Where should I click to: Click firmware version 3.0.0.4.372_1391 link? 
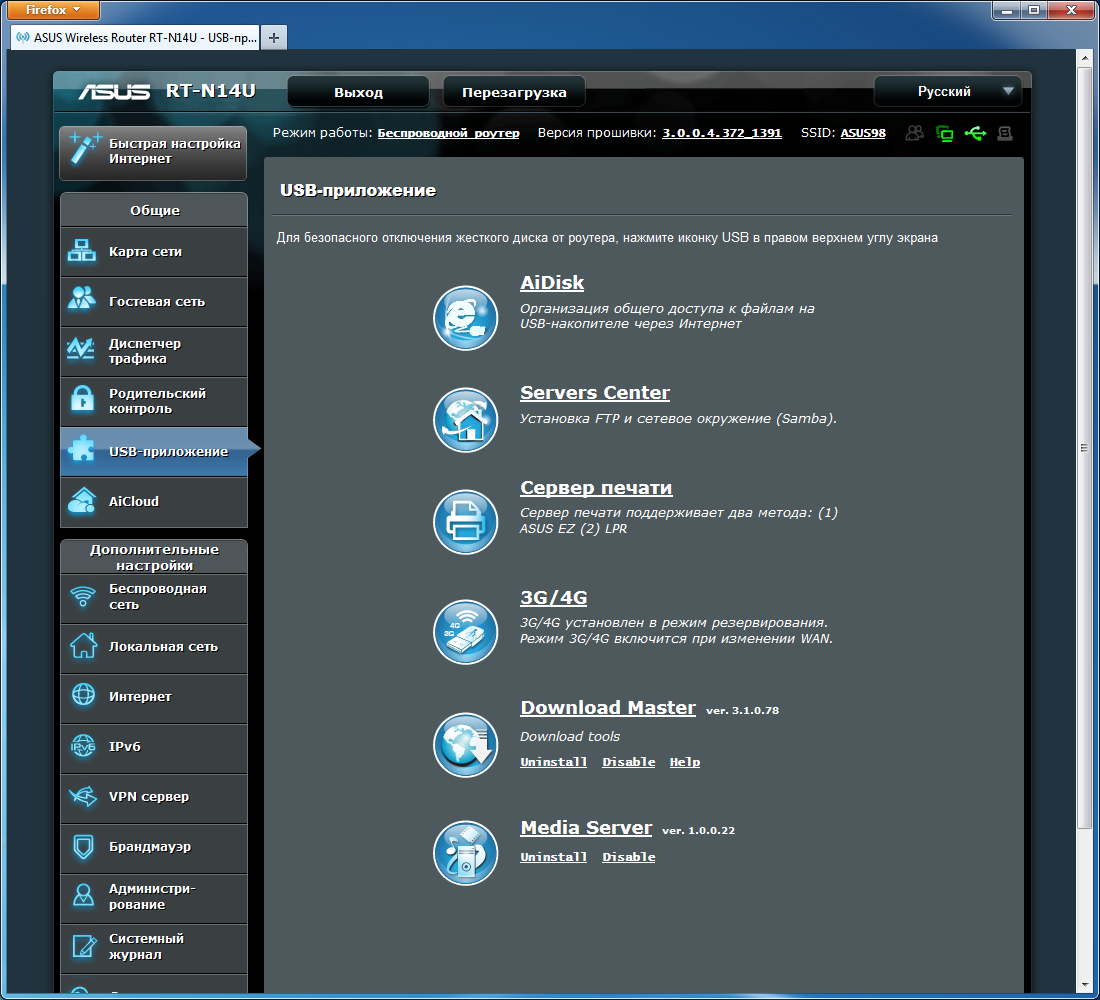(x=722, y=133)
